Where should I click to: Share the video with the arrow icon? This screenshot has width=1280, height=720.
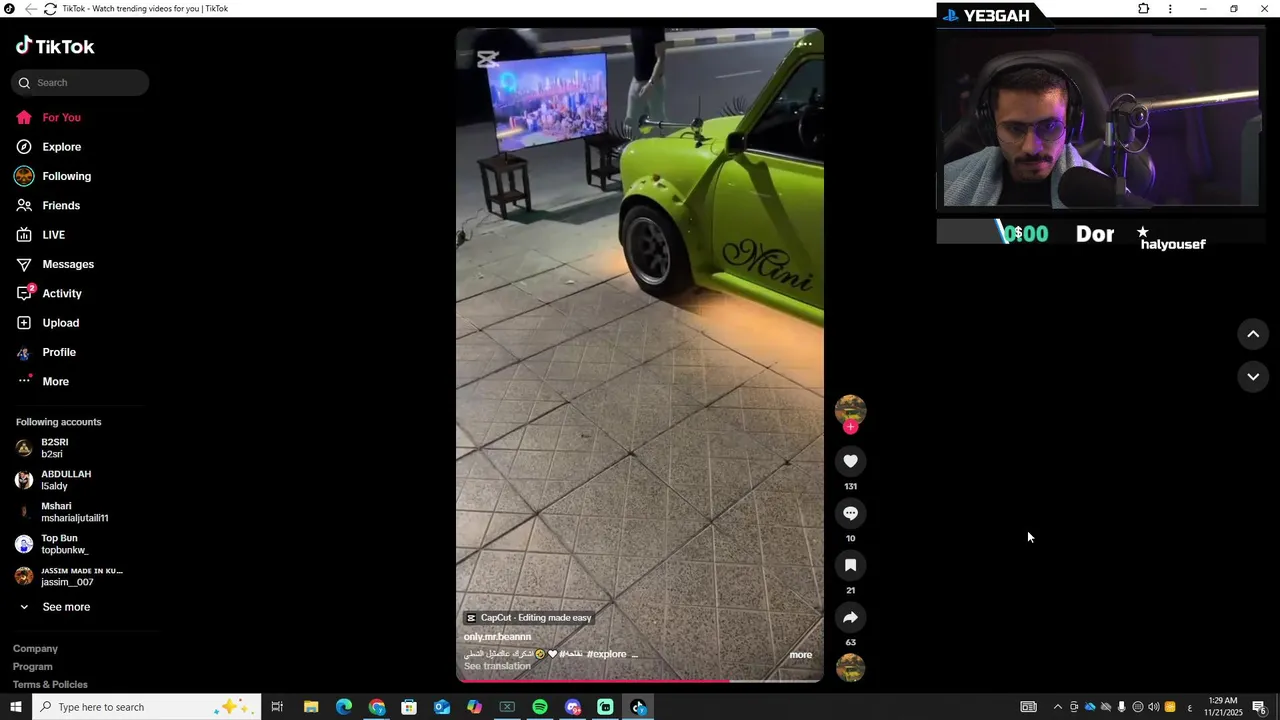pyautogui.click(x=850, y=617)
